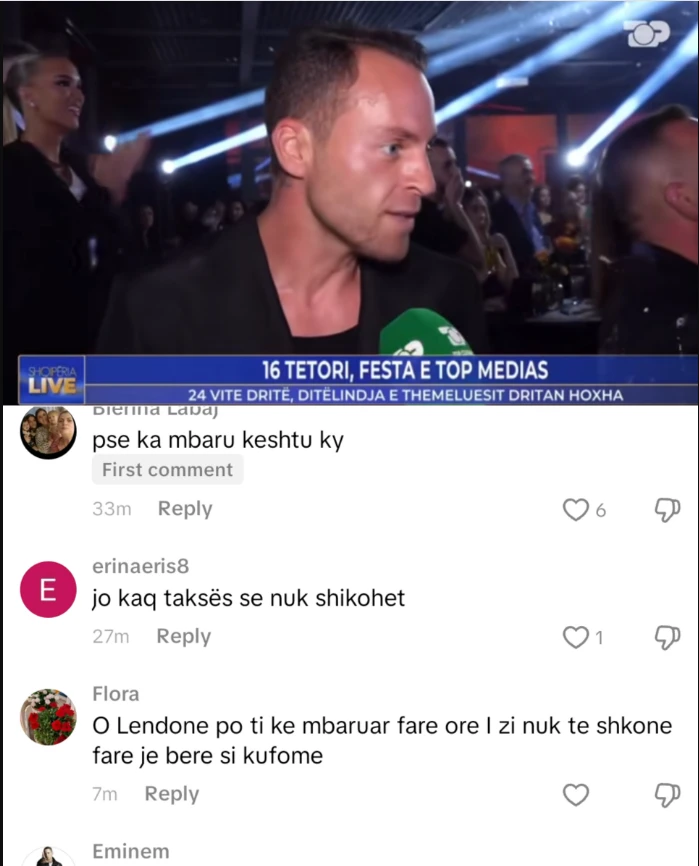
Task: Tap the 'First comment' badge
Action: pyautogui.click(x=167, y=469)
